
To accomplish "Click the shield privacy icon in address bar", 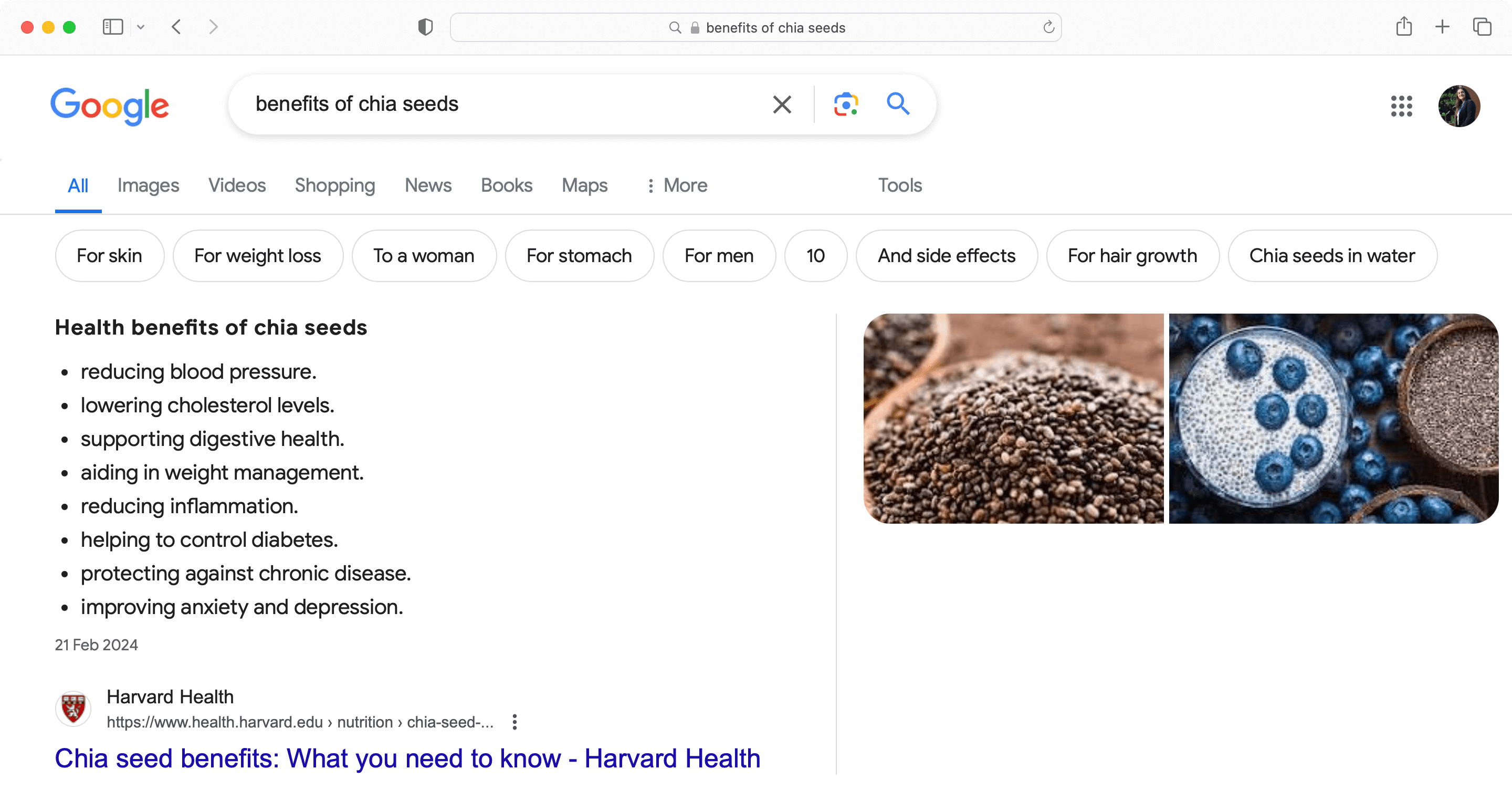I will point(425,27).
